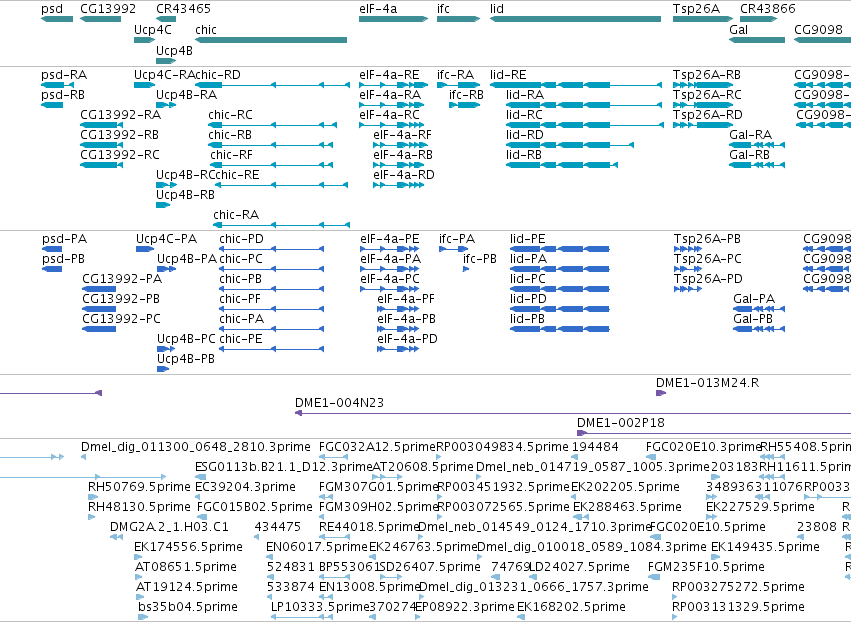851x622 pixels.
Task: Click transcript label lid-RE
Action: tap(508, 74)
